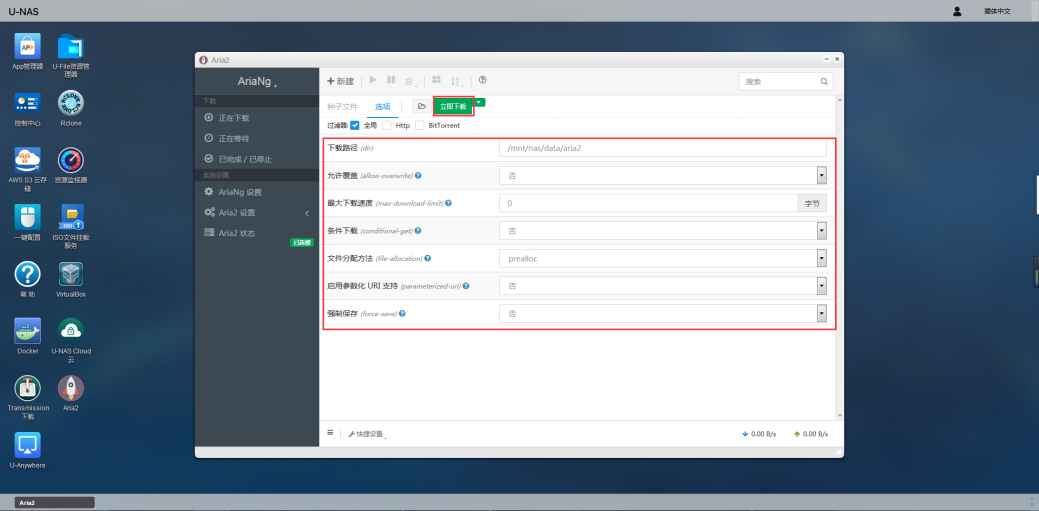
Task: Expand the green arrow beside 立即下载
Action: coord(480,102)
